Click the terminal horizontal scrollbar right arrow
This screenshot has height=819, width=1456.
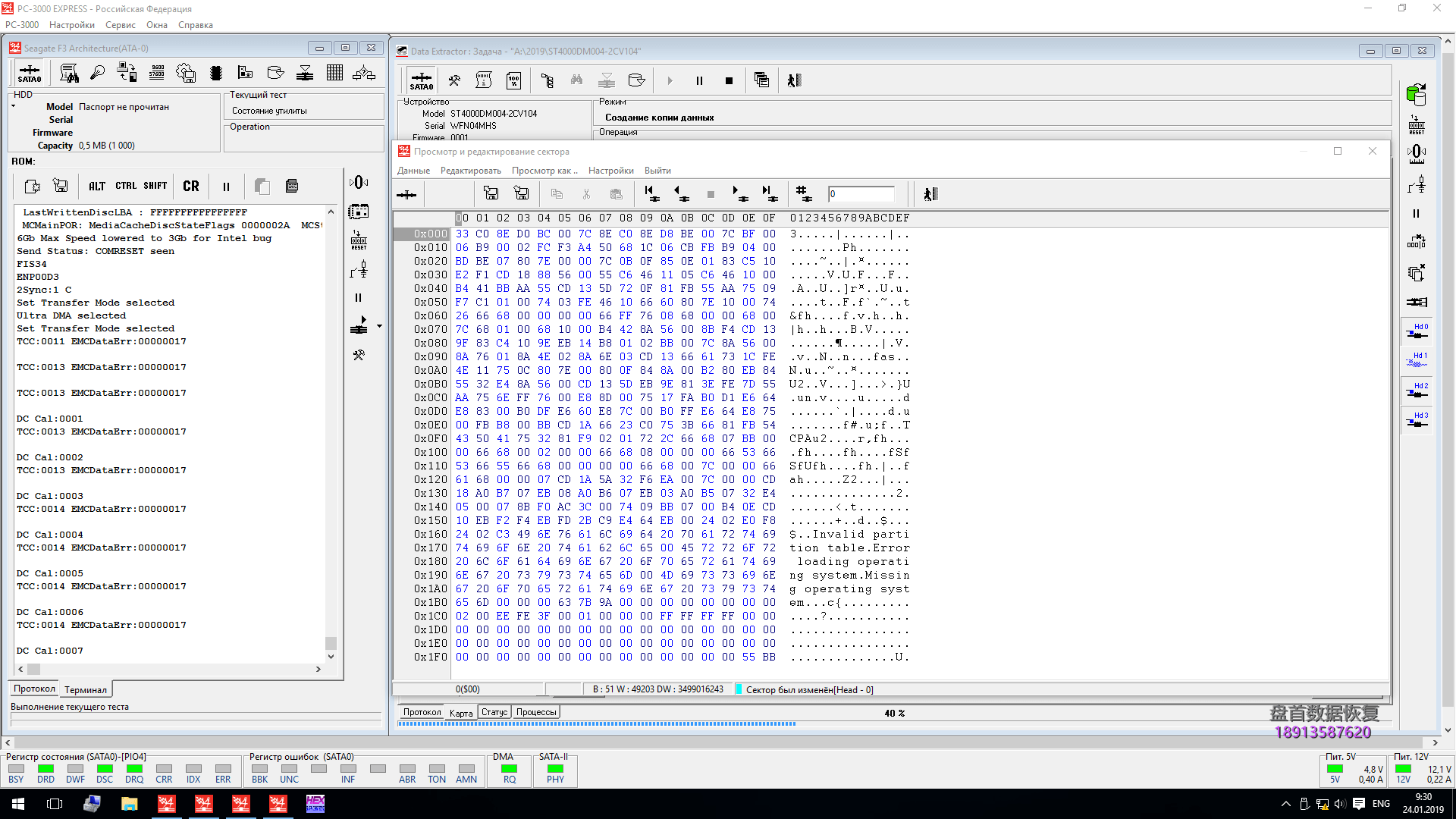pyautogui.click(x=318, y=669)
